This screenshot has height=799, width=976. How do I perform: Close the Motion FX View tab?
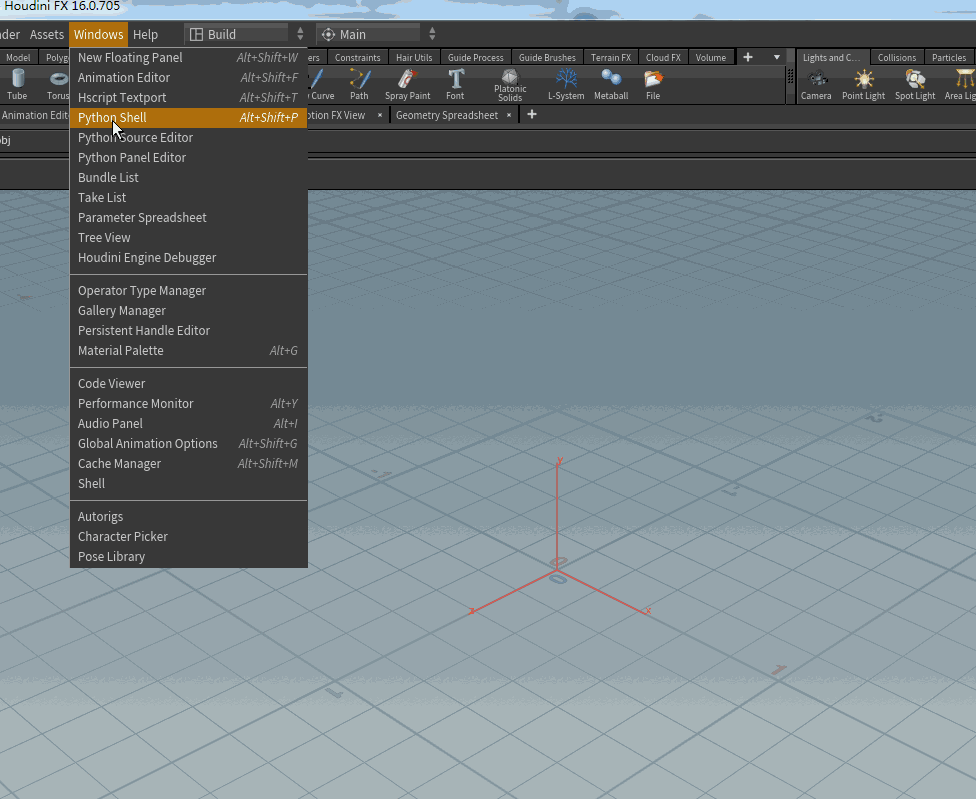coord(380,115)
